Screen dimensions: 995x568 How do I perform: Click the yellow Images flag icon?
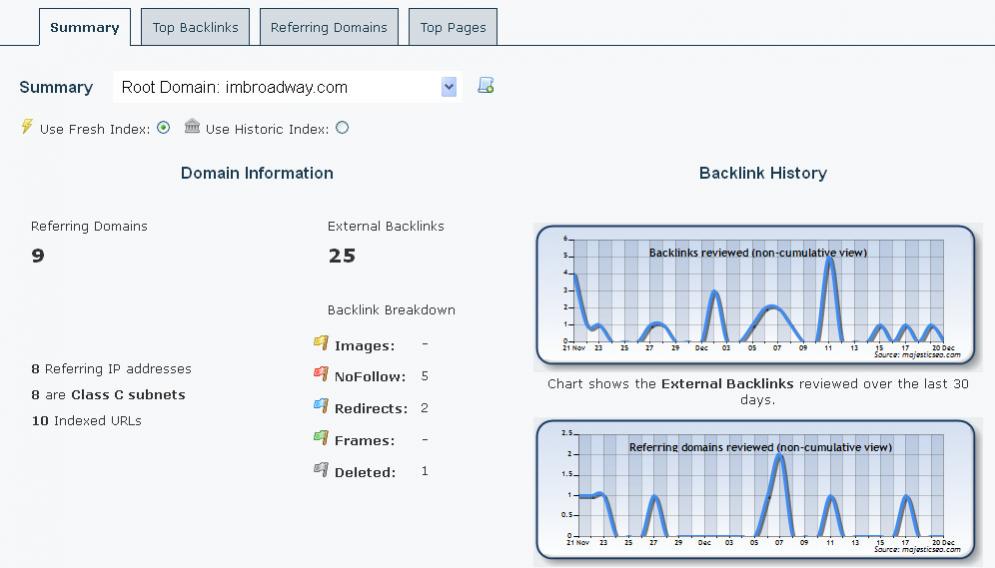(321, 344)
